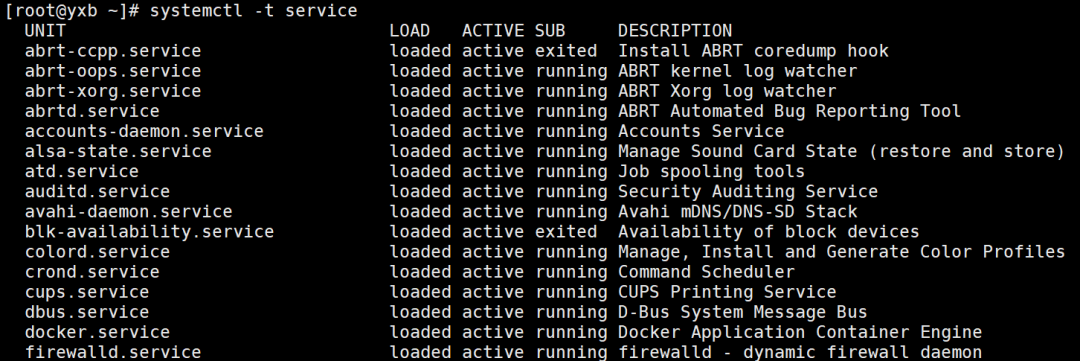Select accounts-daemon.service unit name
Screen dimensions: 1080x361
[x=145, y=131]
